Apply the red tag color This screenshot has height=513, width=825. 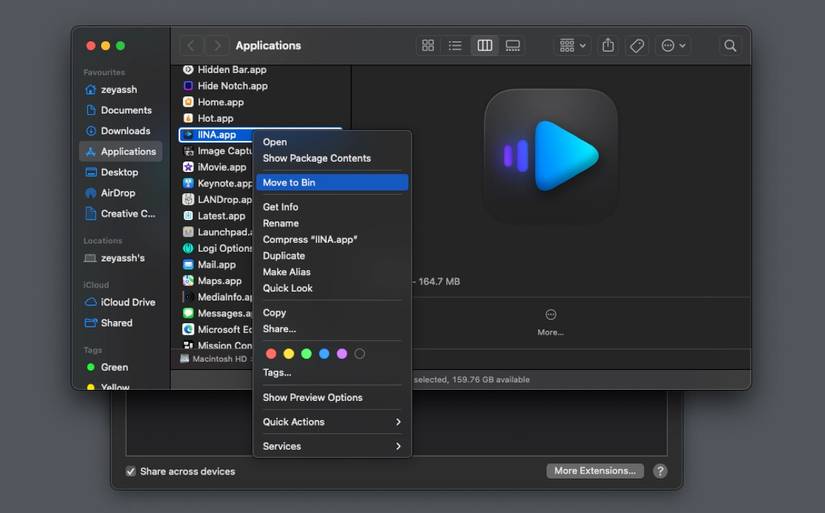271,354
